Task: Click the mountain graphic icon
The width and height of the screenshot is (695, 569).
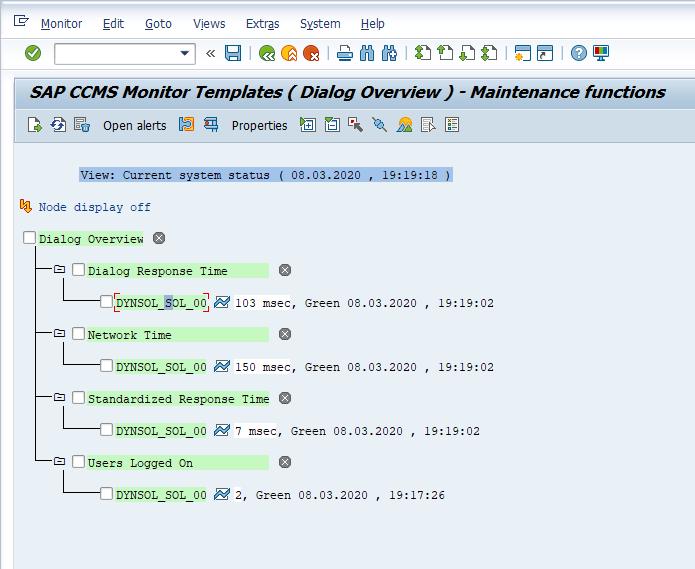Action: (404, 125)
